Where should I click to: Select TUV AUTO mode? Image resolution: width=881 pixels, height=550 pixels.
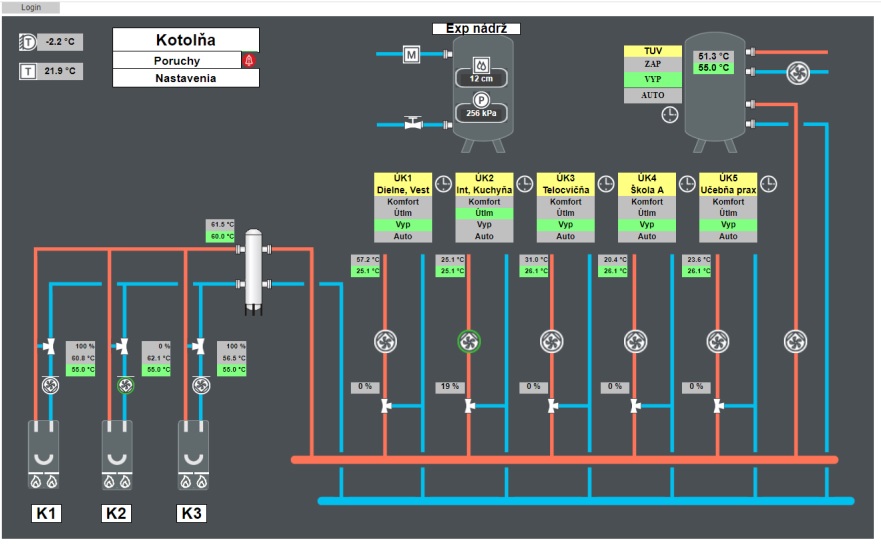pos(653,96)
